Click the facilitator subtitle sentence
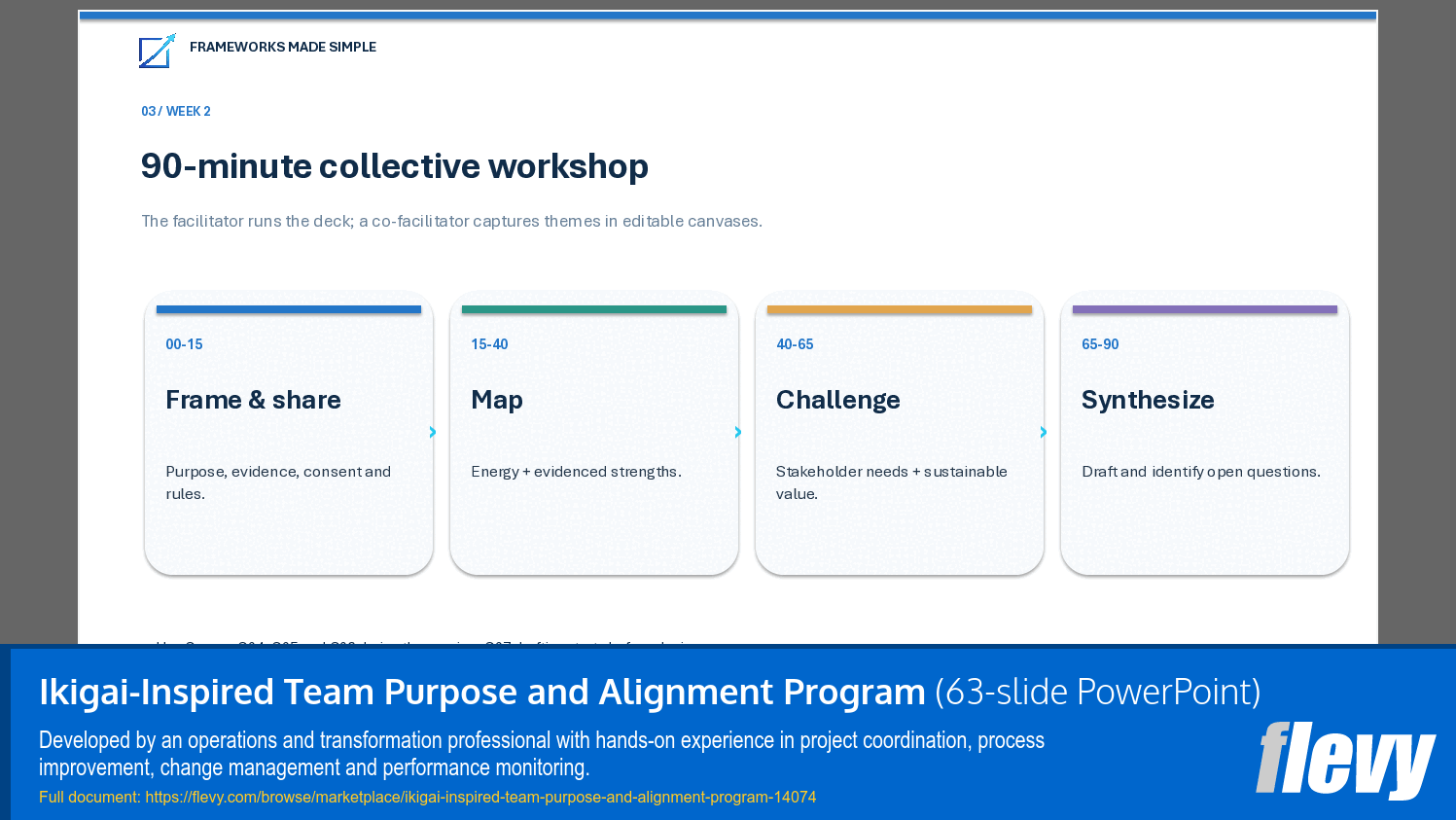Image resolution: width=1456 pixels, height=820 pixels. 452,221
